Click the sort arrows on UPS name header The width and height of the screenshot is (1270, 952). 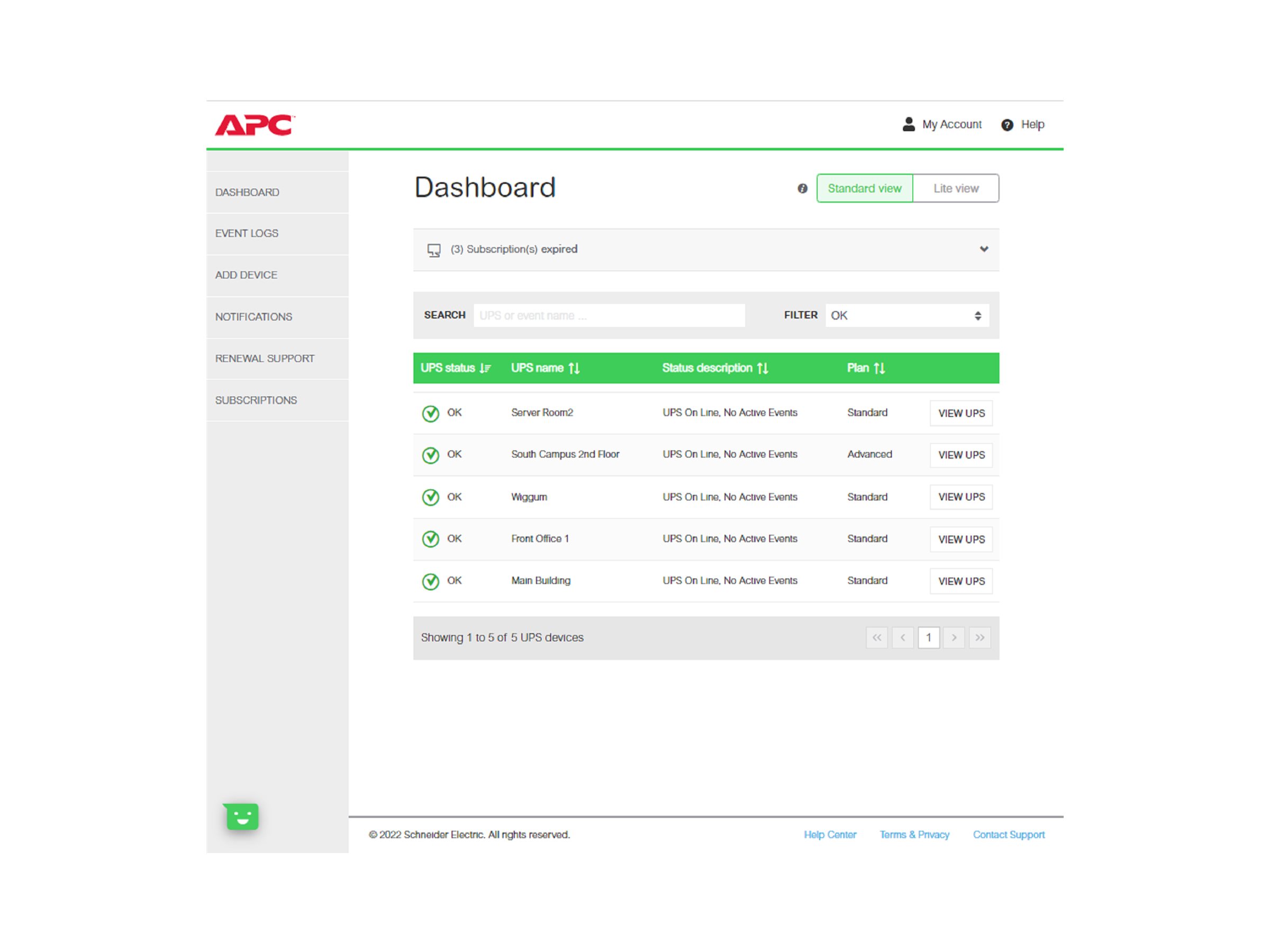click(x=574, y=368)
